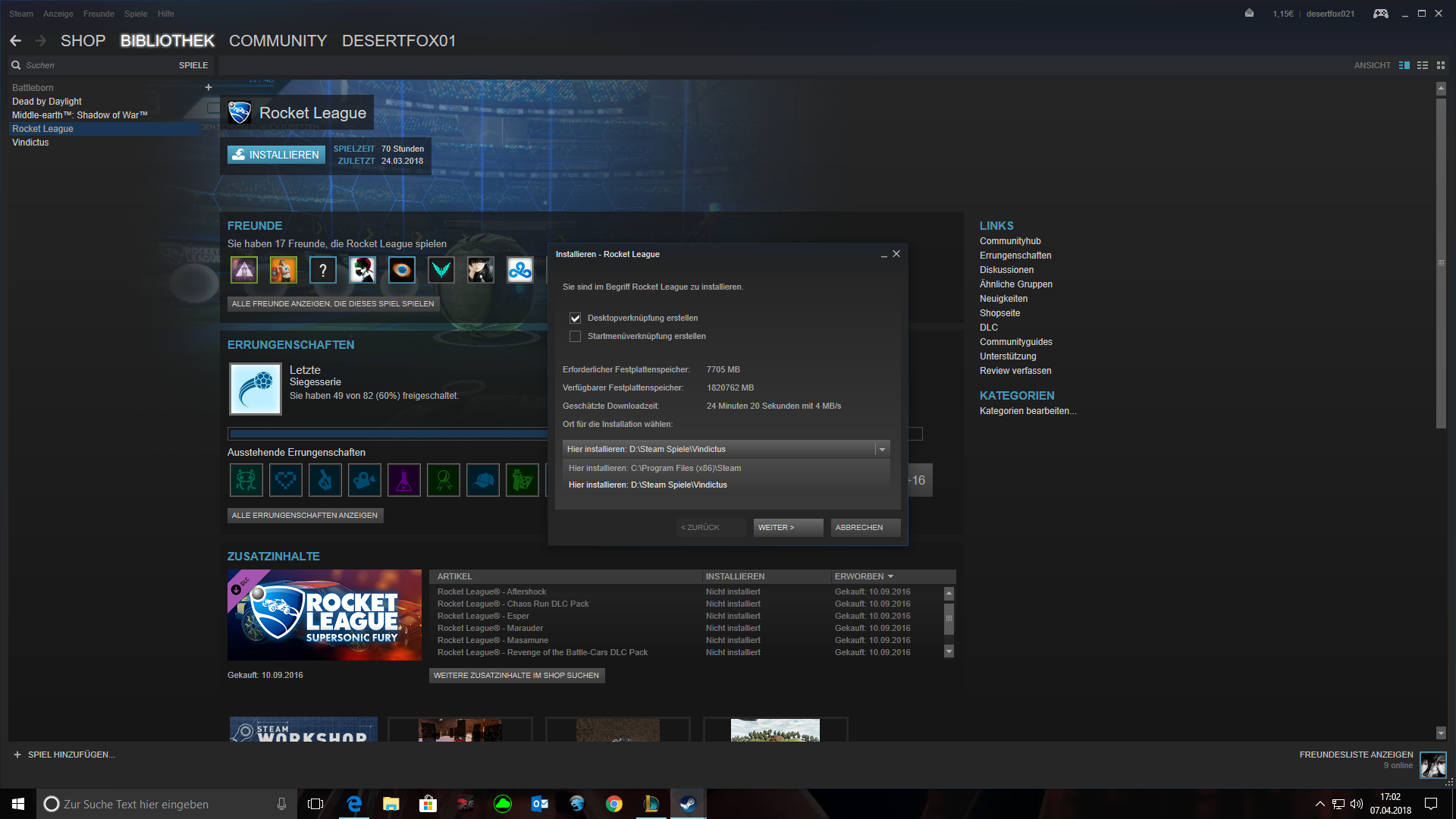1456x819 pixels.
Task: Open the Spiele menu
Action: [x=136, y=14]
